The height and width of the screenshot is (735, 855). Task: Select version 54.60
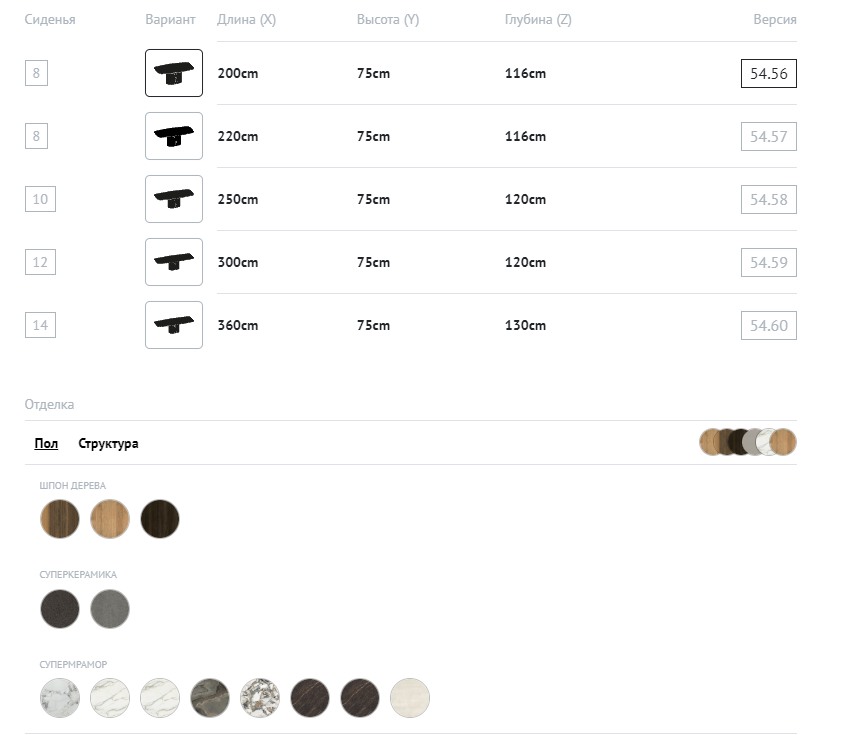(768, 326)
